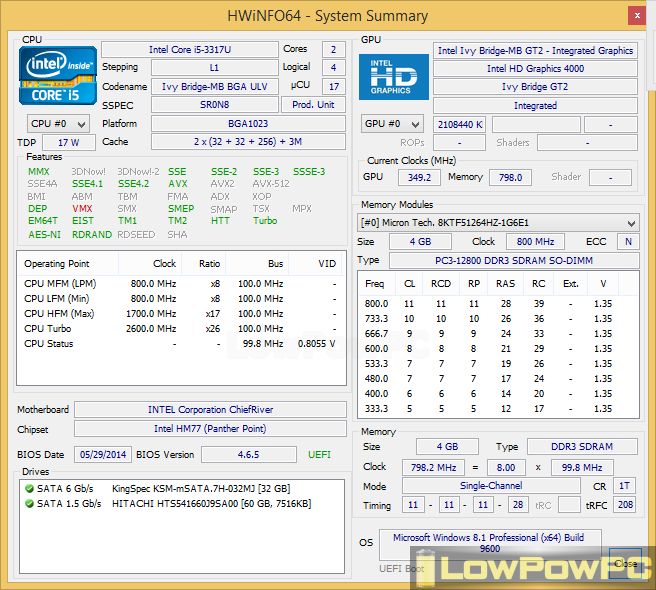Click the Freq column header in memory table
This screenshot has height=590, width=656.
point(375,284)
